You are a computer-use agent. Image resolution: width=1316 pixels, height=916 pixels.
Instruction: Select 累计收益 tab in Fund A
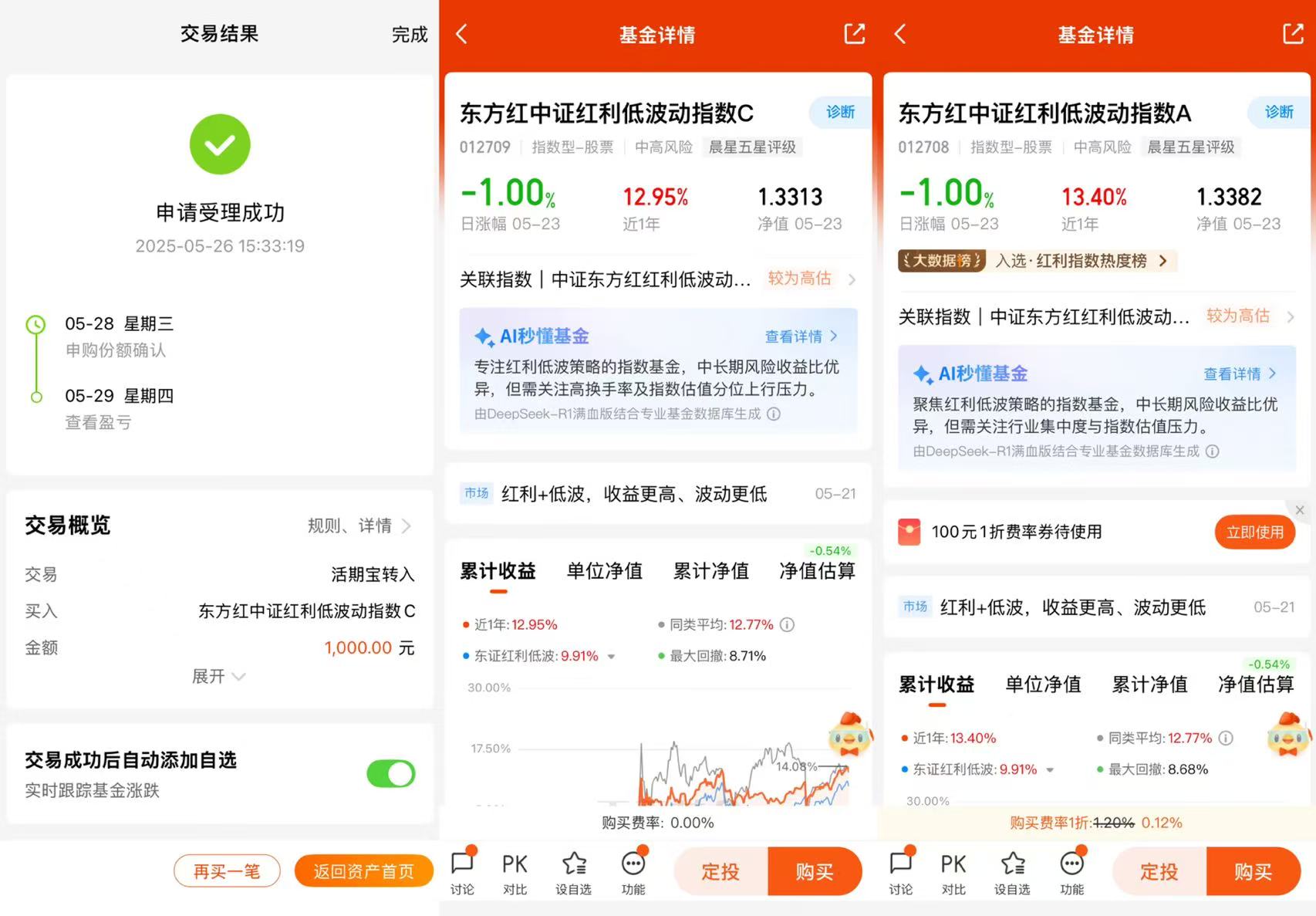coord(936,684)
